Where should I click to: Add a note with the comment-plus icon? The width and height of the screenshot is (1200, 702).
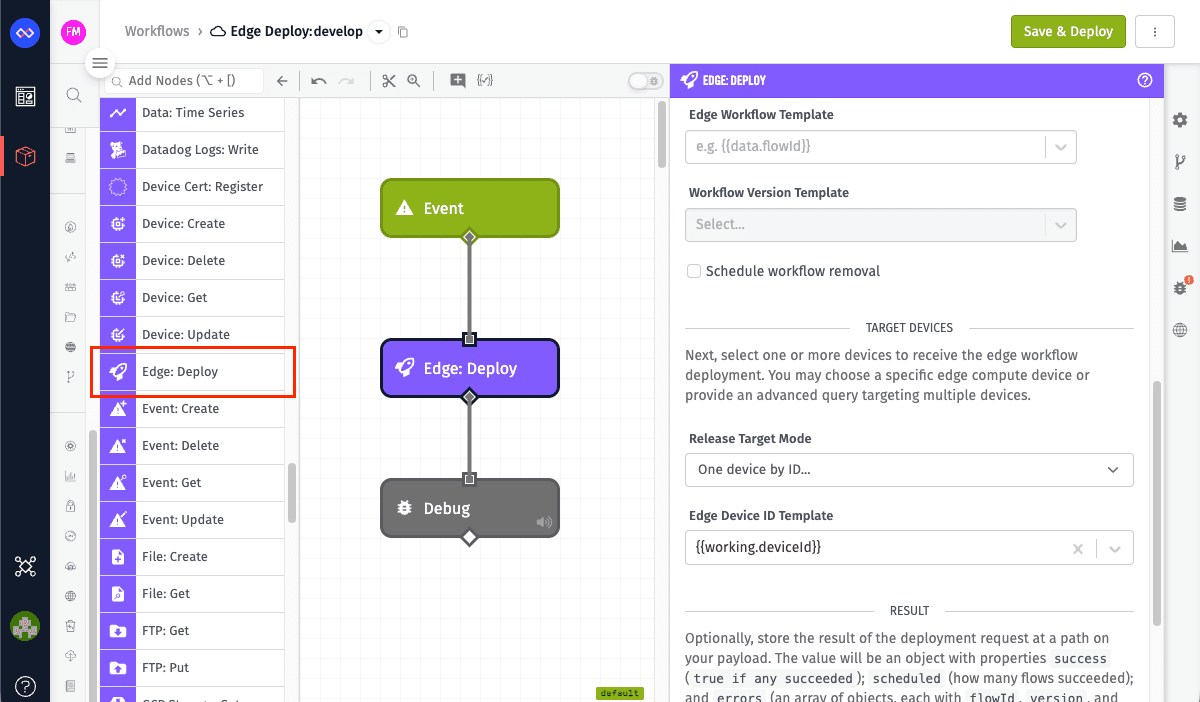458,81
